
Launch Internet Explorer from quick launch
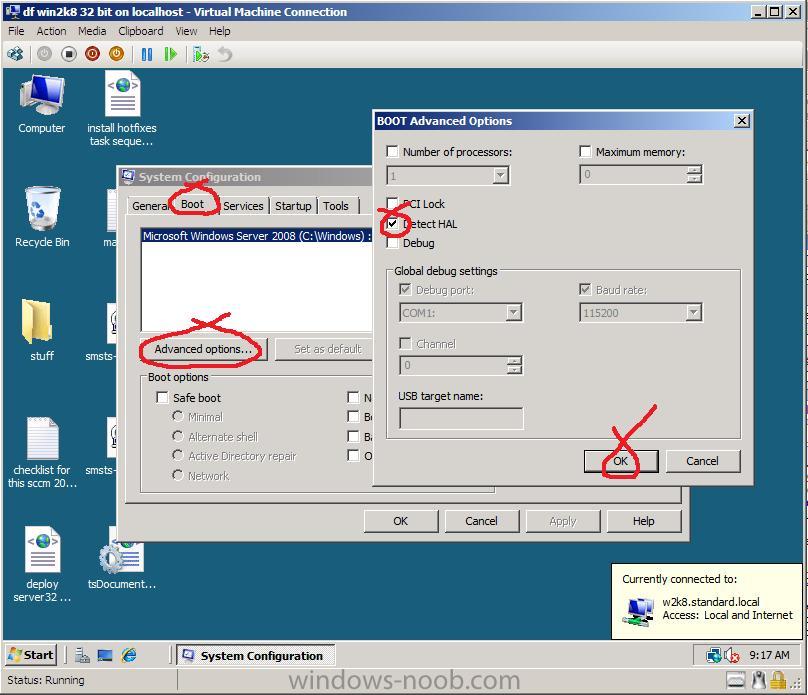click(x=129, y=655)
